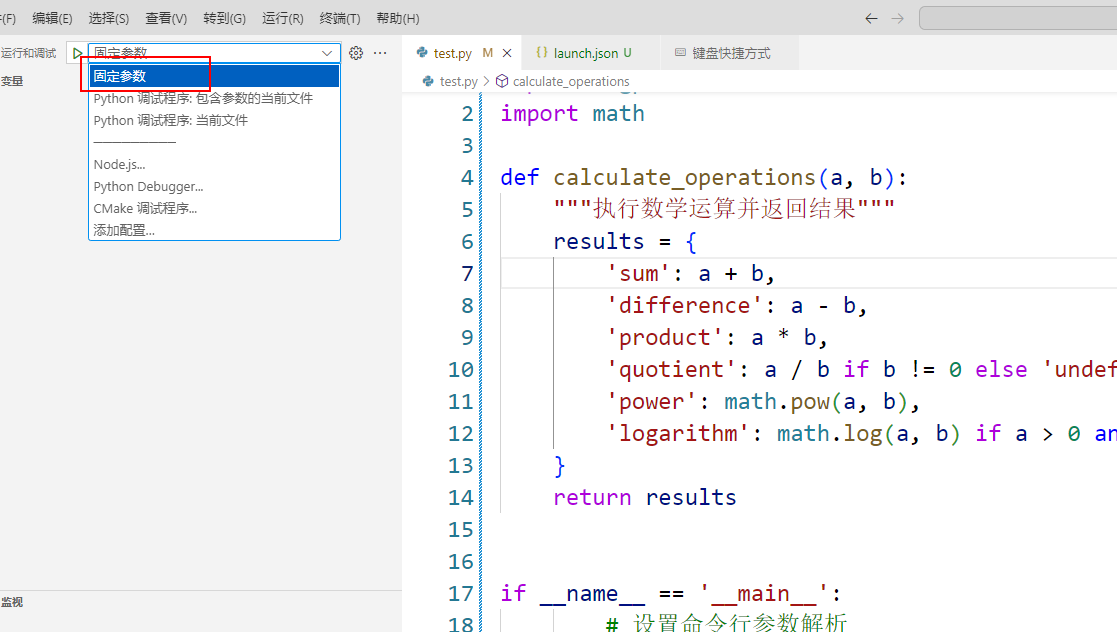Start debugging with the green play icon

[x=77, y=53]
